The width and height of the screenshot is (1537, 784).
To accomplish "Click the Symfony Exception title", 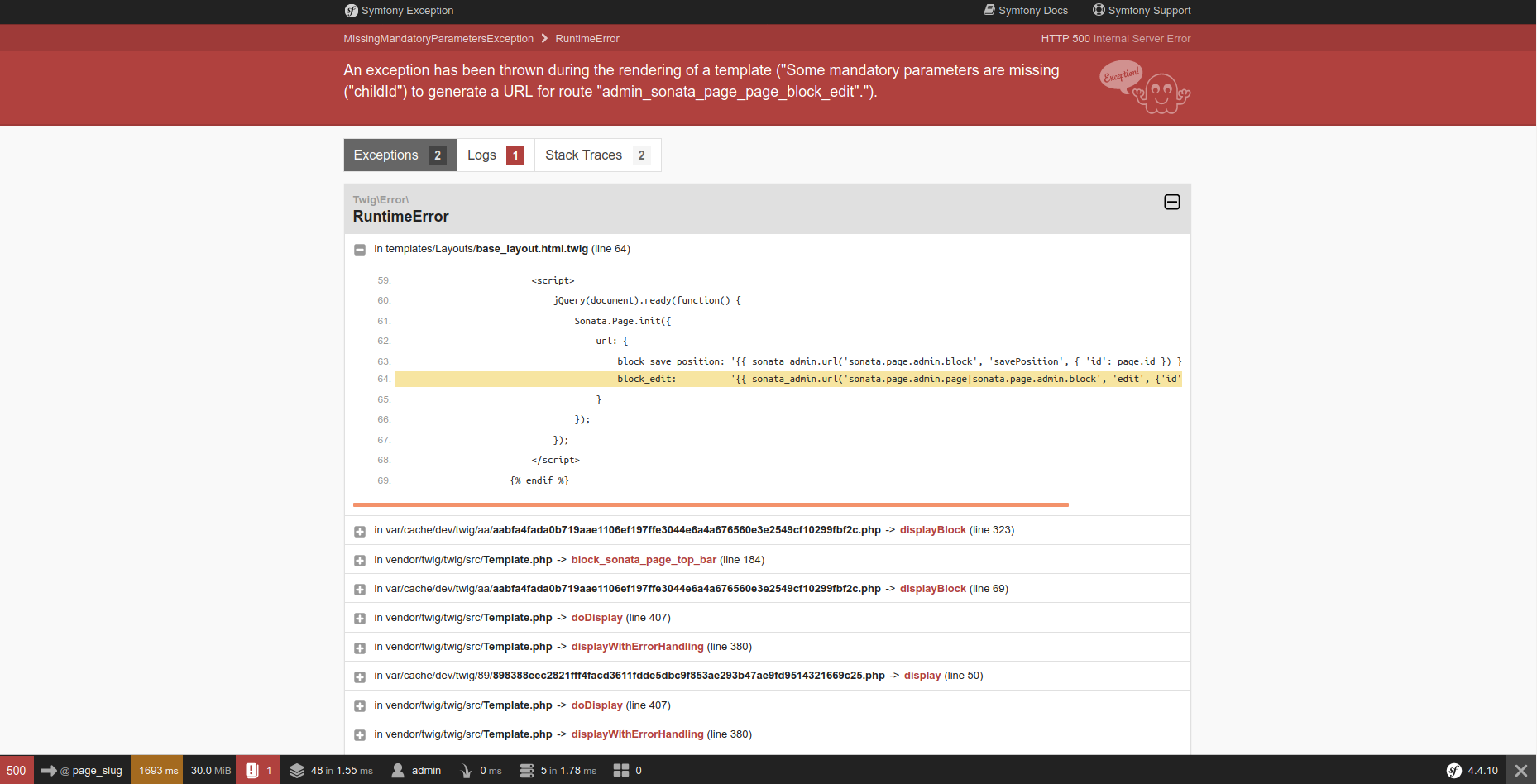I will pos(407,11).
